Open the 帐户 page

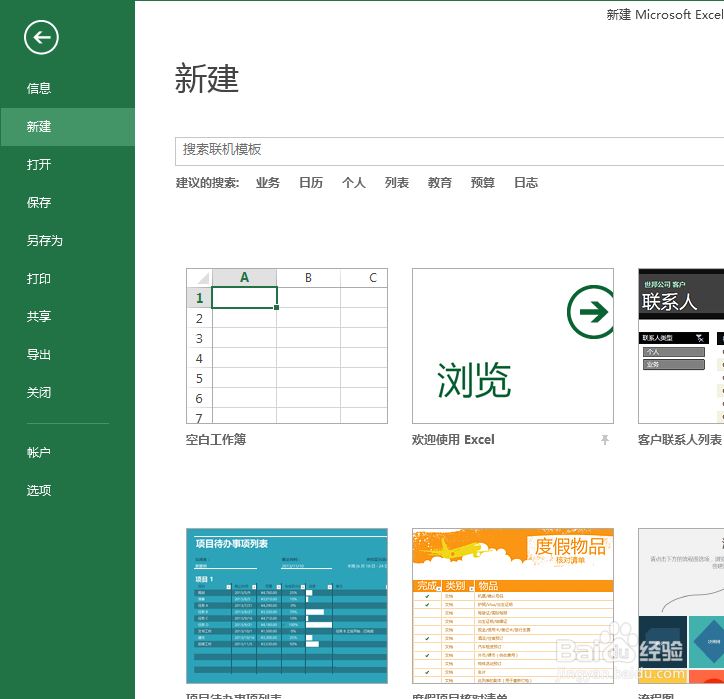tap(39, 452)
